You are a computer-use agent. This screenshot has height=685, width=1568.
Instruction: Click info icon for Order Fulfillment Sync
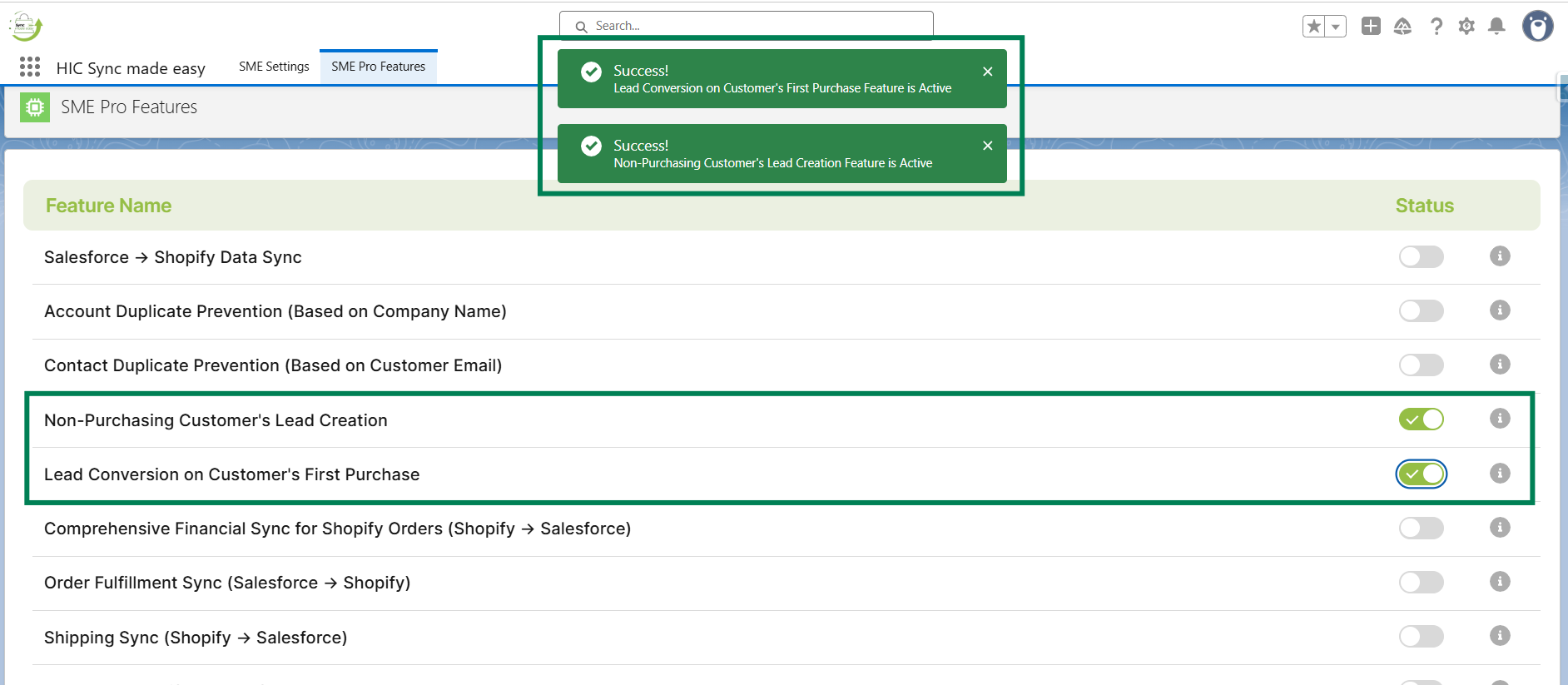(x=1500, y=582)
